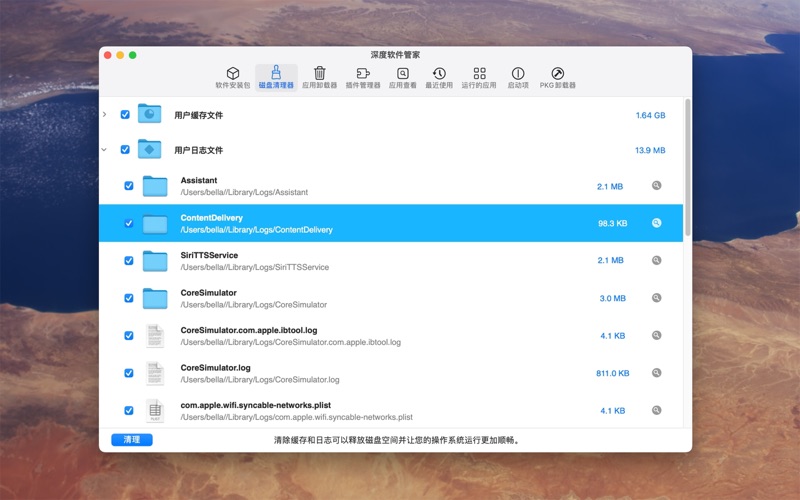800x500 pixels.
Task: Click the file list vertical scrollbar
Action: [x=687, y=170]
